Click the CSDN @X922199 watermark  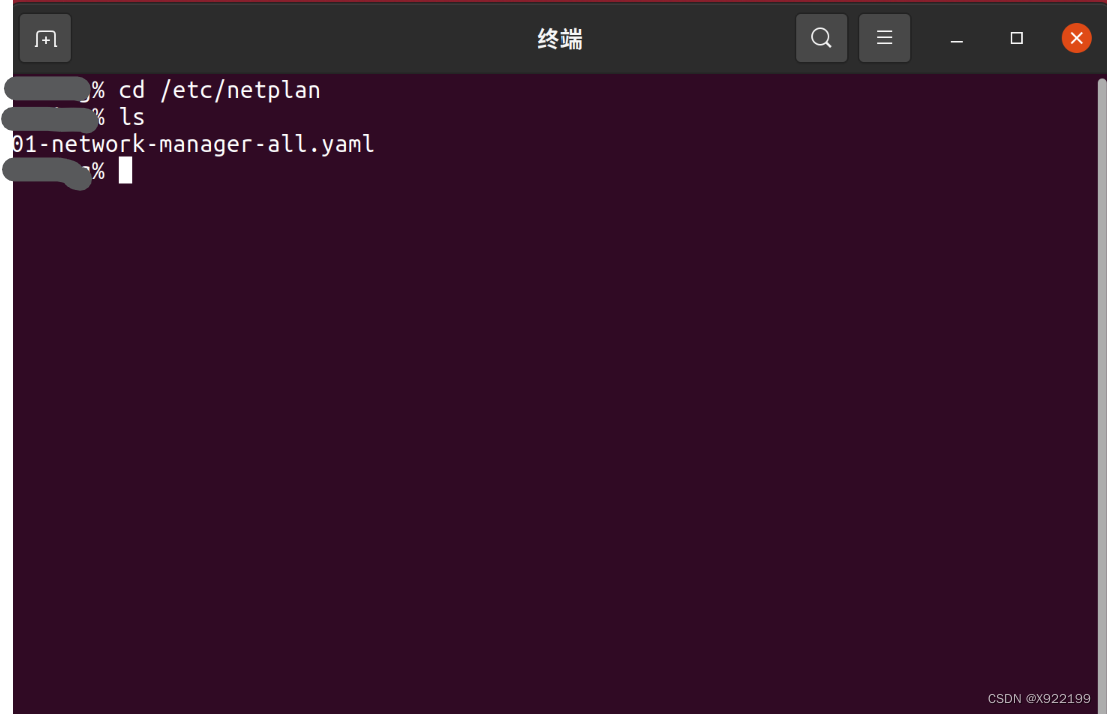click(1038, 698)
